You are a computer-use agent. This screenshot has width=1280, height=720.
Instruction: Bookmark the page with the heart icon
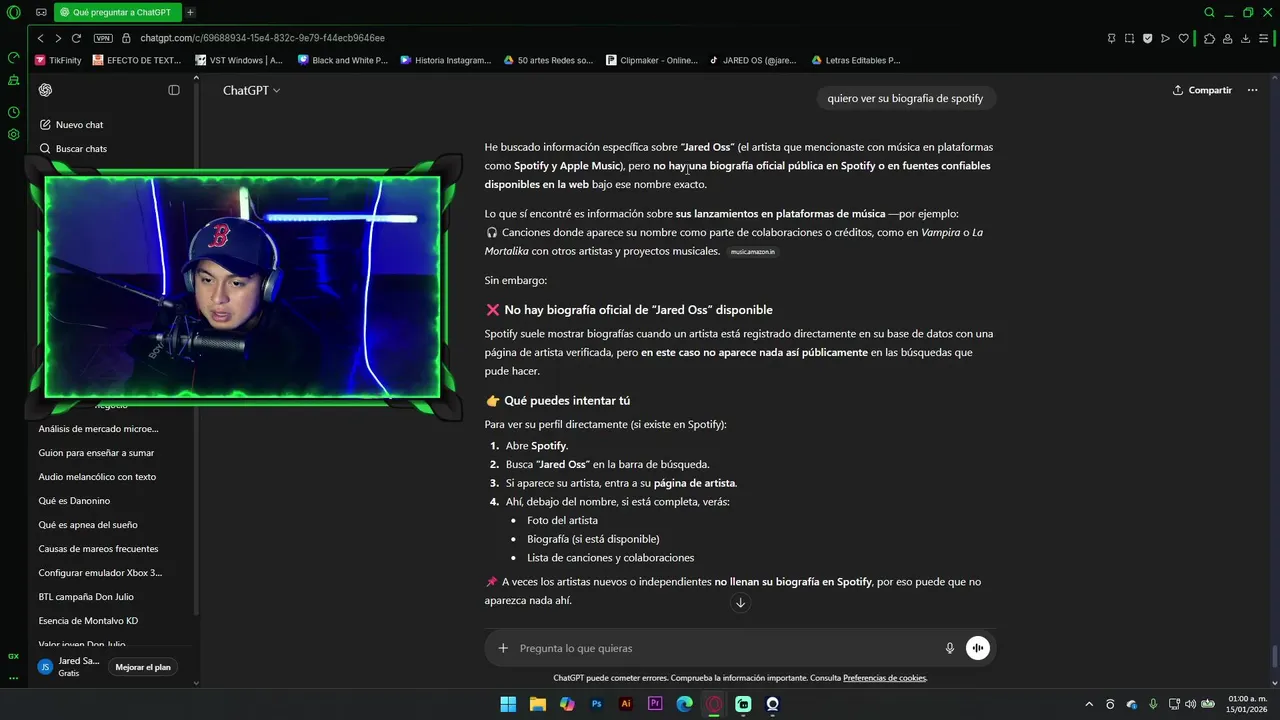pos(1184,38)
